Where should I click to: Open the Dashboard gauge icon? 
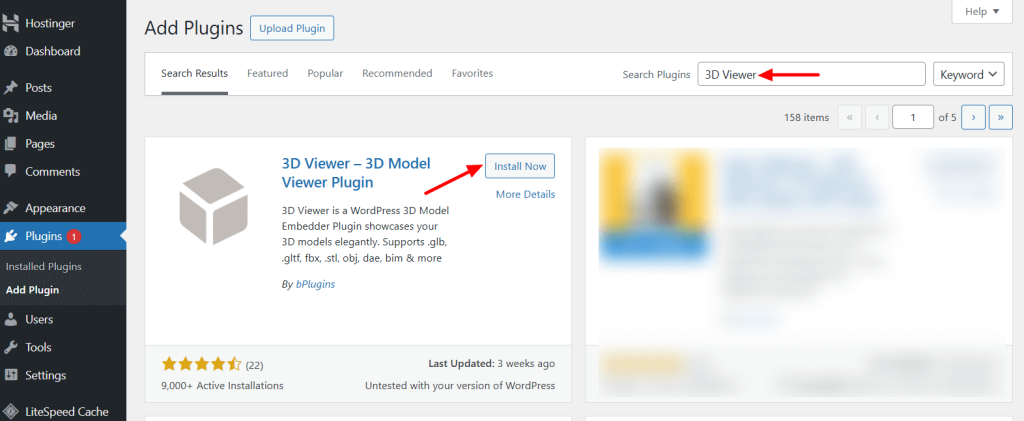pyautogui.click(x=10, y=52)
